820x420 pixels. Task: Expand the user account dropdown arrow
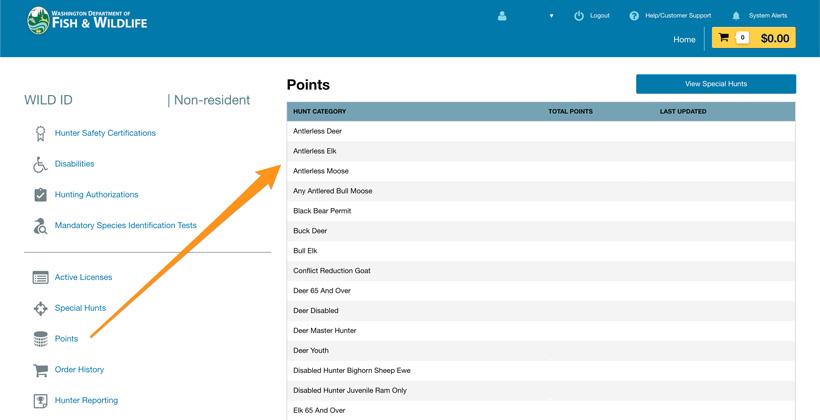pyautogui.click(x=551, y=16)
